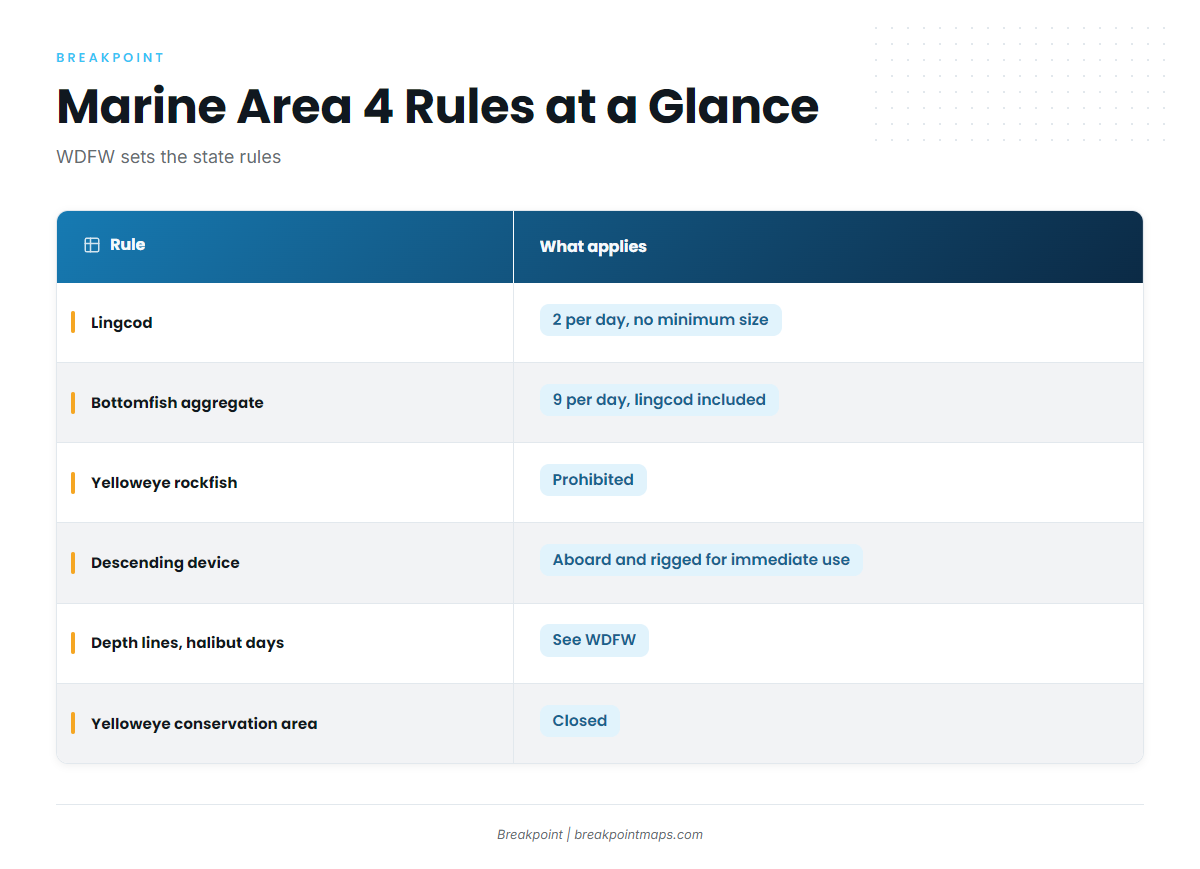Click the "Breakpoint | breakpointmaps.com" footer text
This screenshot has width=1200, height=869.
point(600,835)
